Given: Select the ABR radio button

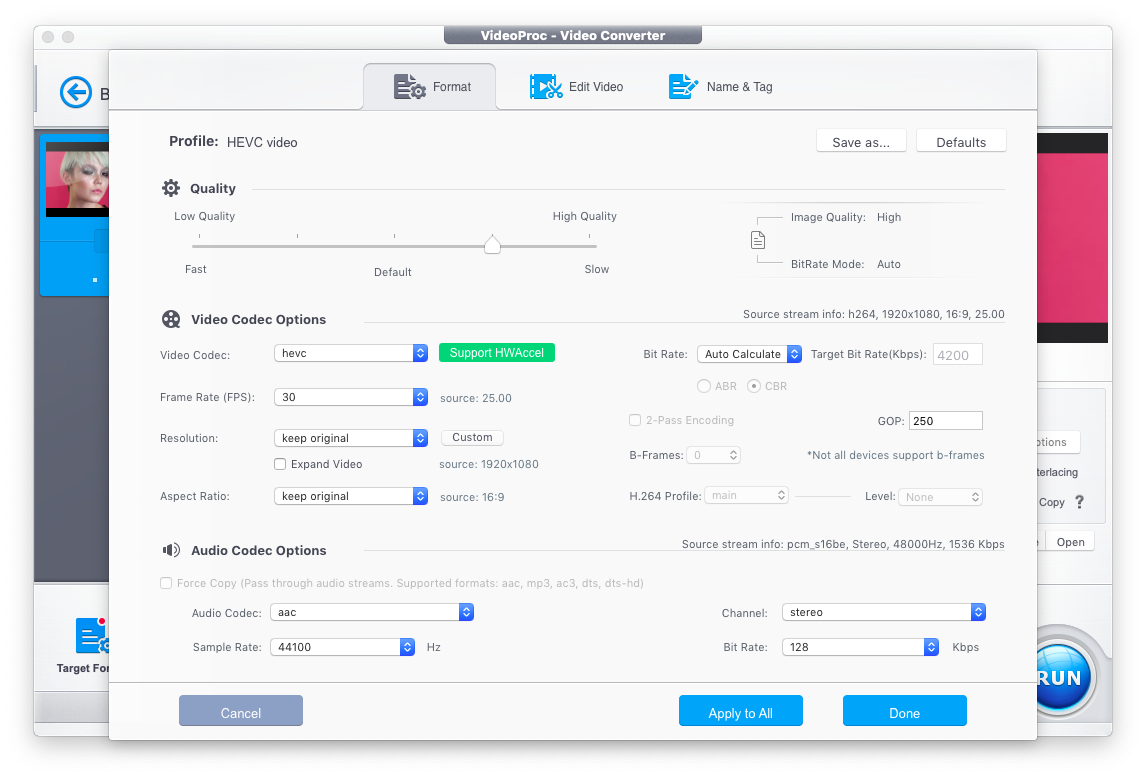Looking at the screenshot, I should pos(704,386).
